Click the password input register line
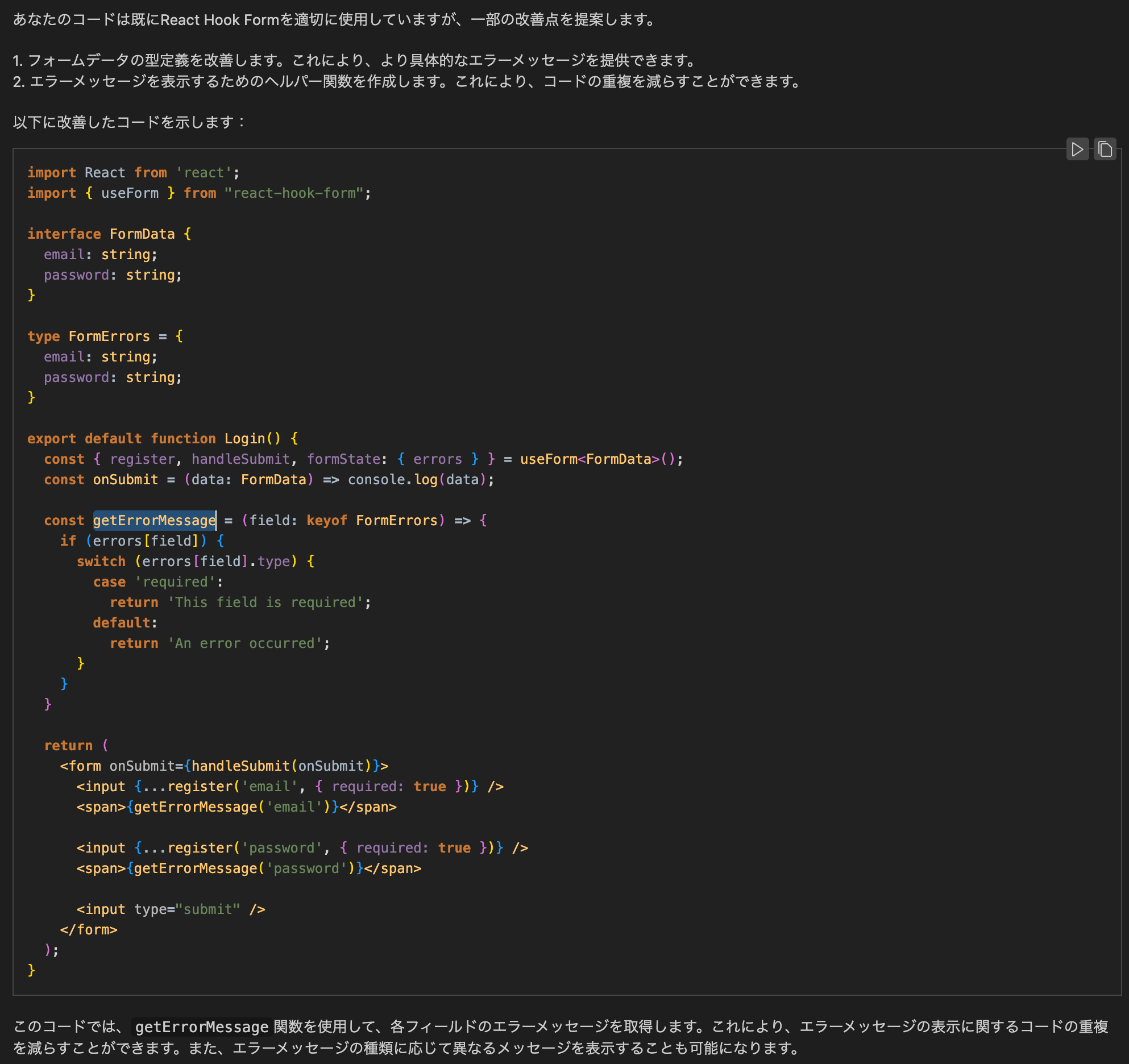This screenshot has height=1064, width=1129. click(301, 847)
